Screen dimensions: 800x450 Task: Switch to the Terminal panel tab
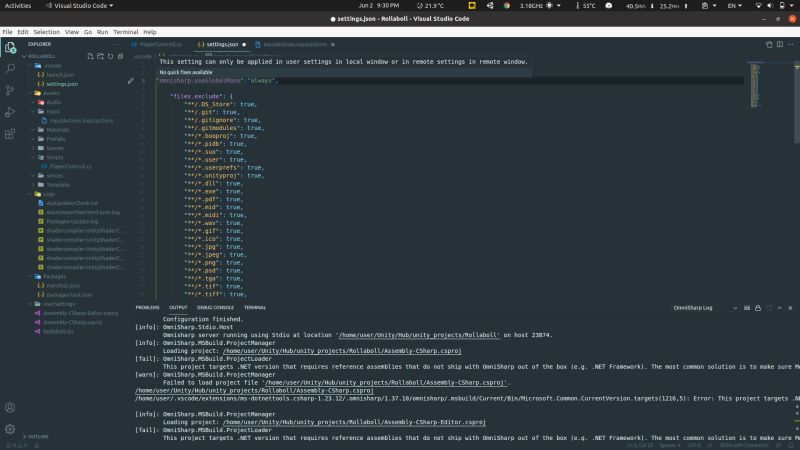tap(255, 308)
